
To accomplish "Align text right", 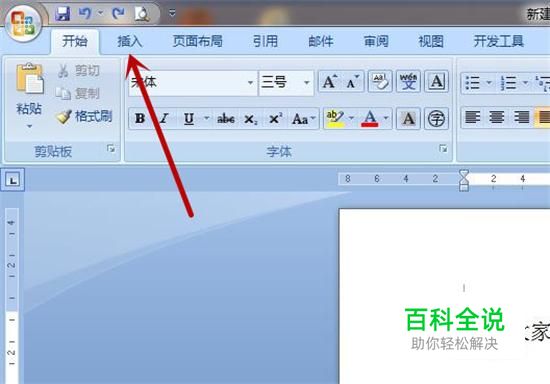I will click(x=521, y=117).
